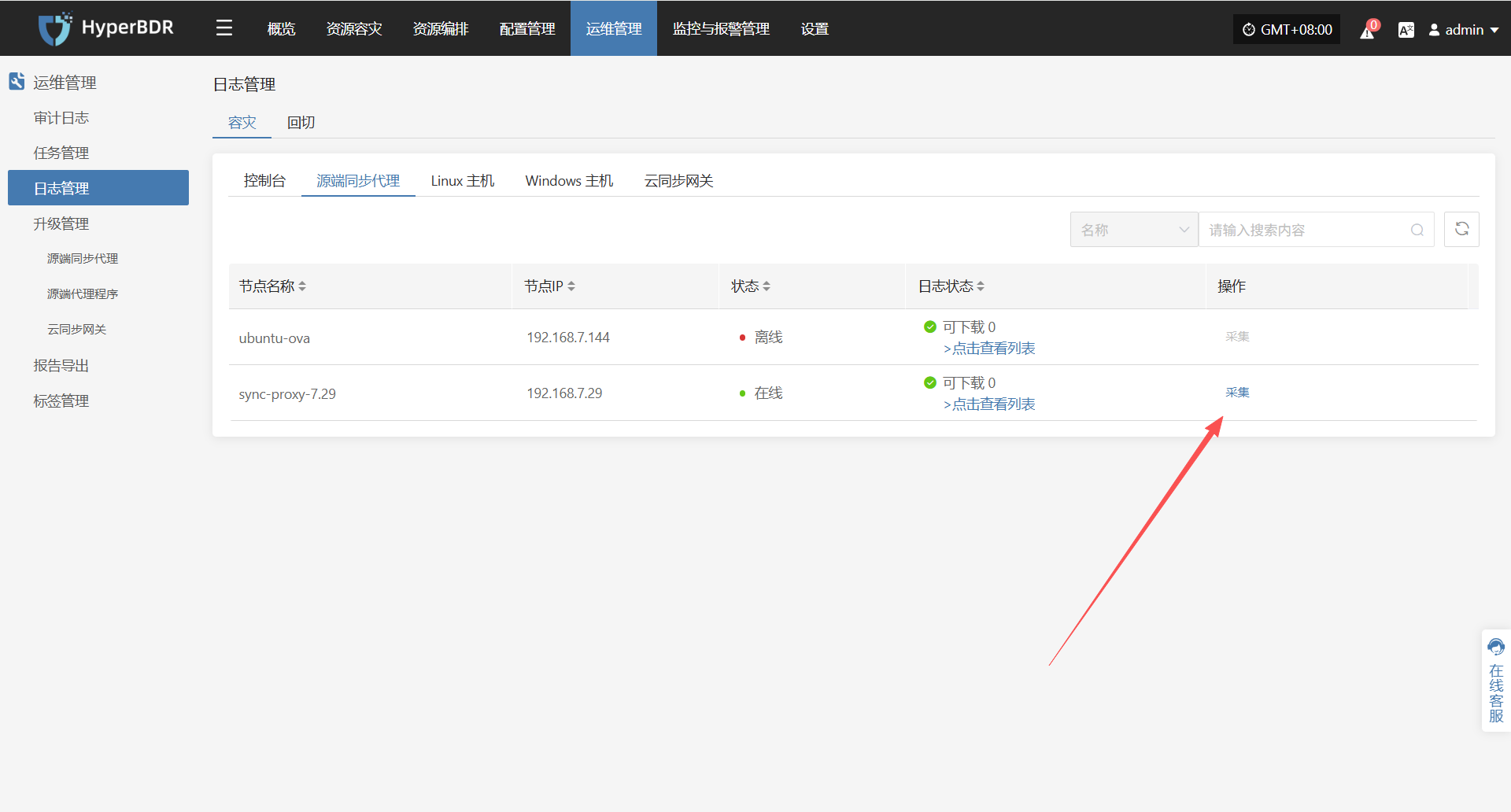Switch to the 云同步网关 log tab
This screenshot has height=812, width=1511.
(x=678, y=181)
